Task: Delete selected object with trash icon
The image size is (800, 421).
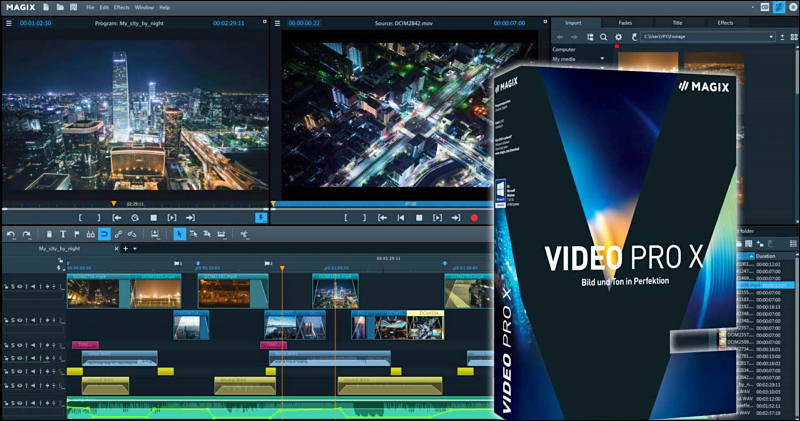Action: [49, 234]
